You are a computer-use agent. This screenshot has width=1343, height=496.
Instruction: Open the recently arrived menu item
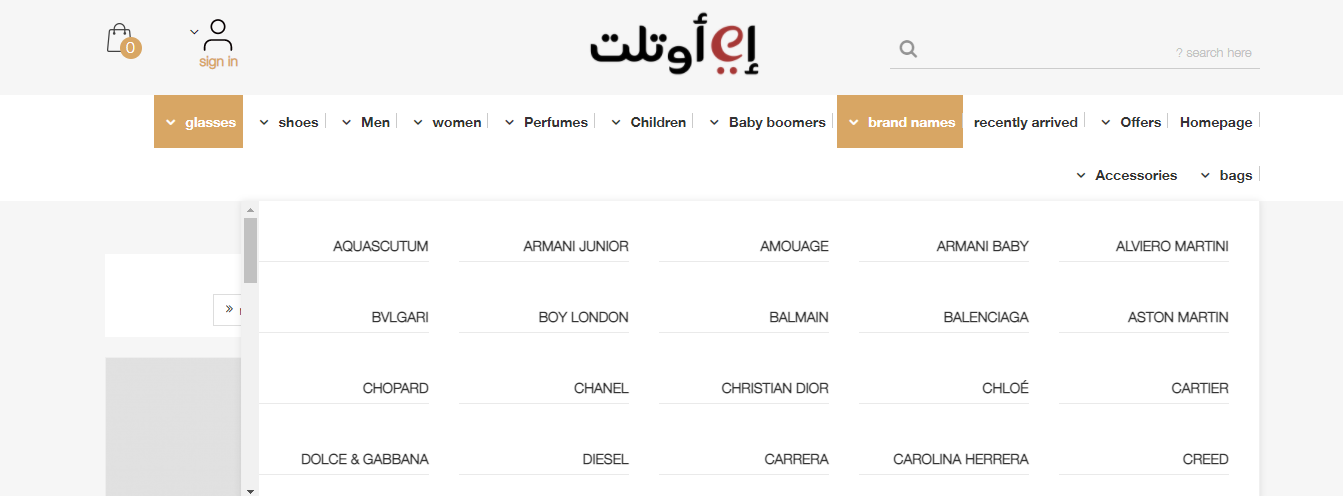click(x=1026, y=122)
